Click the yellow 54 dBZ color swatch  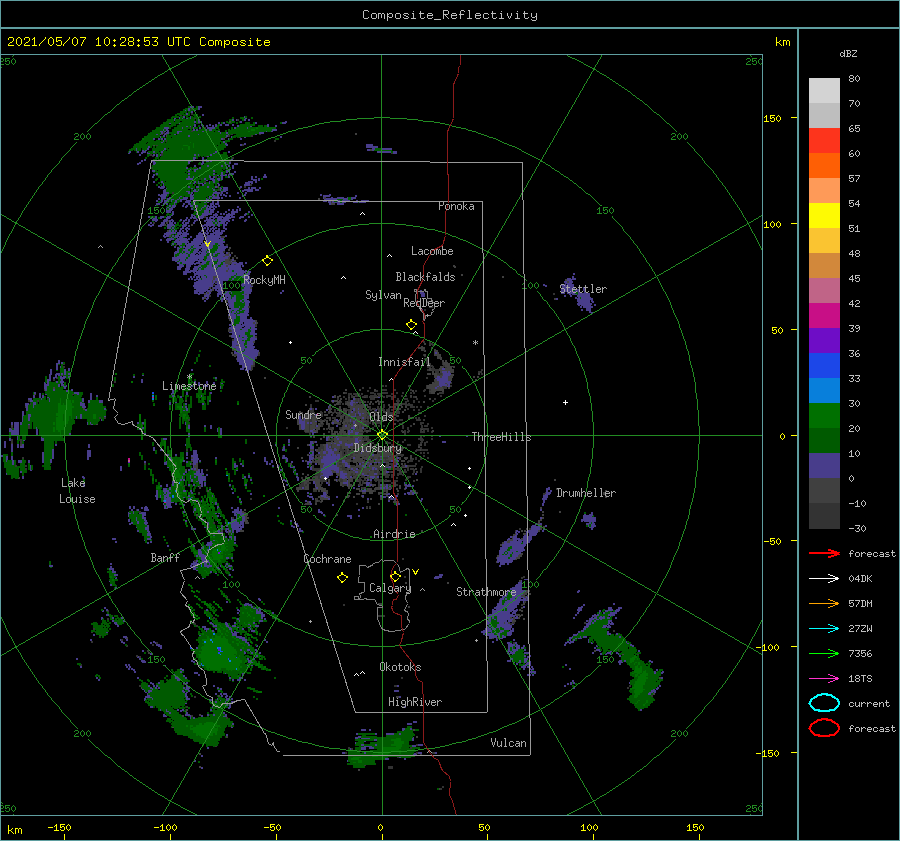(x=824, y=215)
